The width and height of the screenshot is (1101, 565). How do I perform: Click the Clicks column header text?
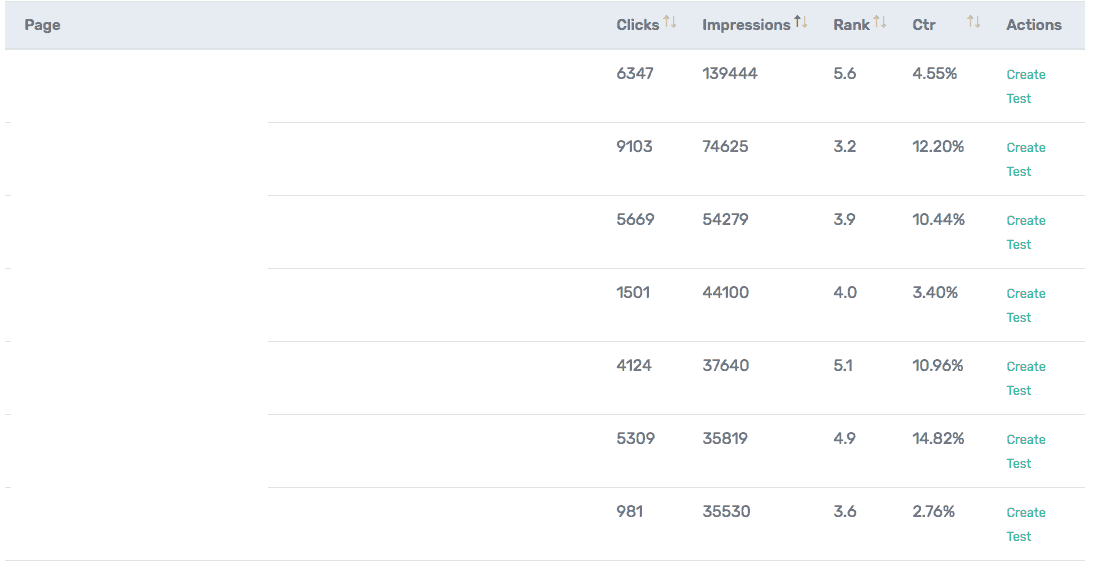637,25
